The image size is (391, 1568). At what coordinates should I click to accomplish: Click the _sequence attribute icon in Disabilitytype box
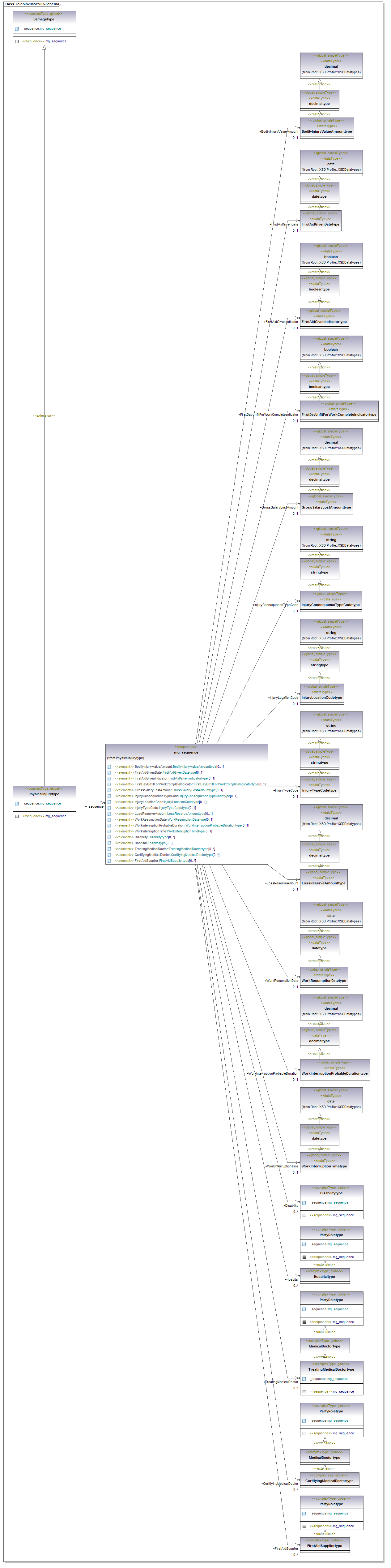pos(304,1202)
